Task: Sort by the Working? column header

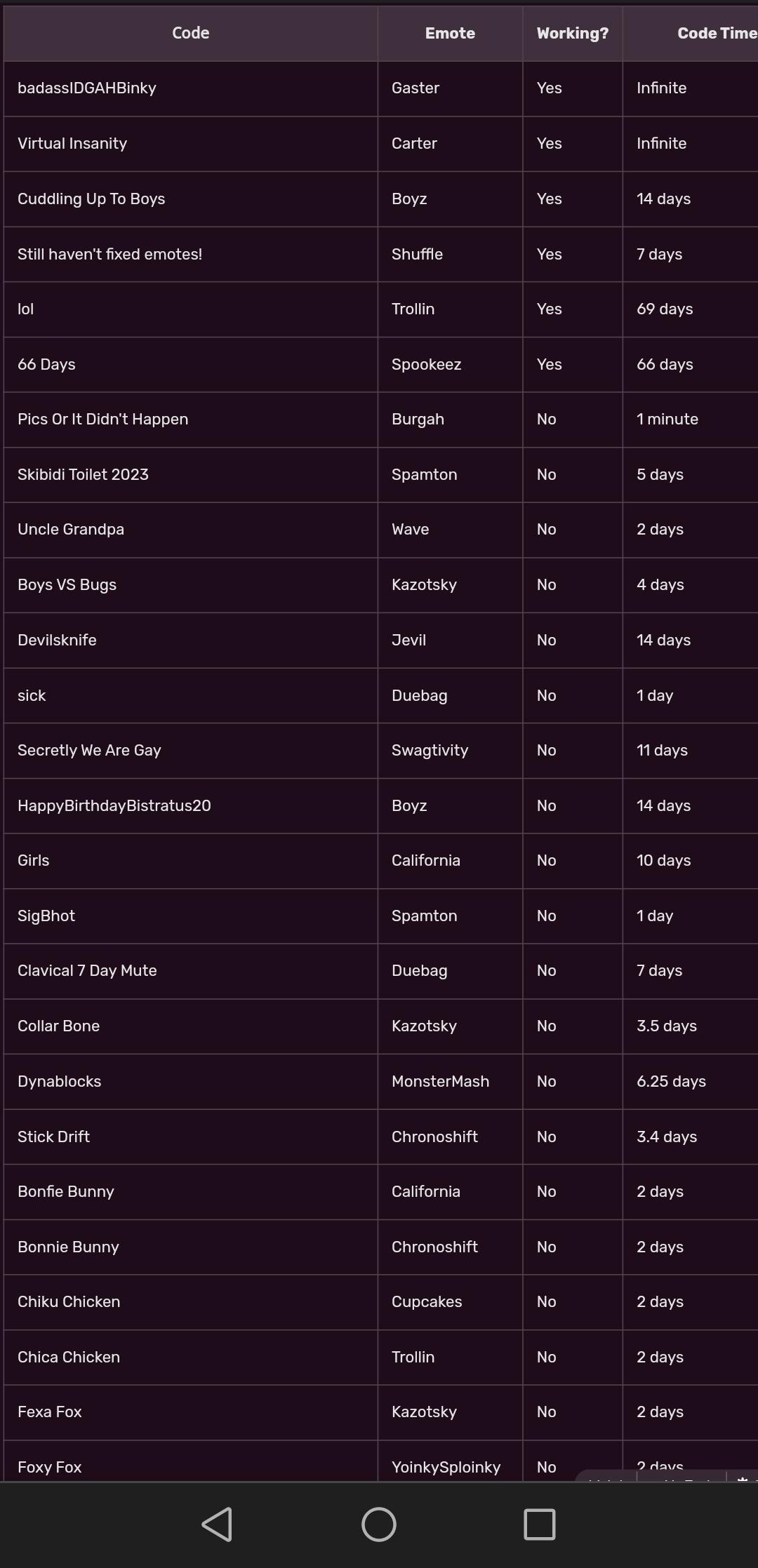Action: [x=572, y=33]
